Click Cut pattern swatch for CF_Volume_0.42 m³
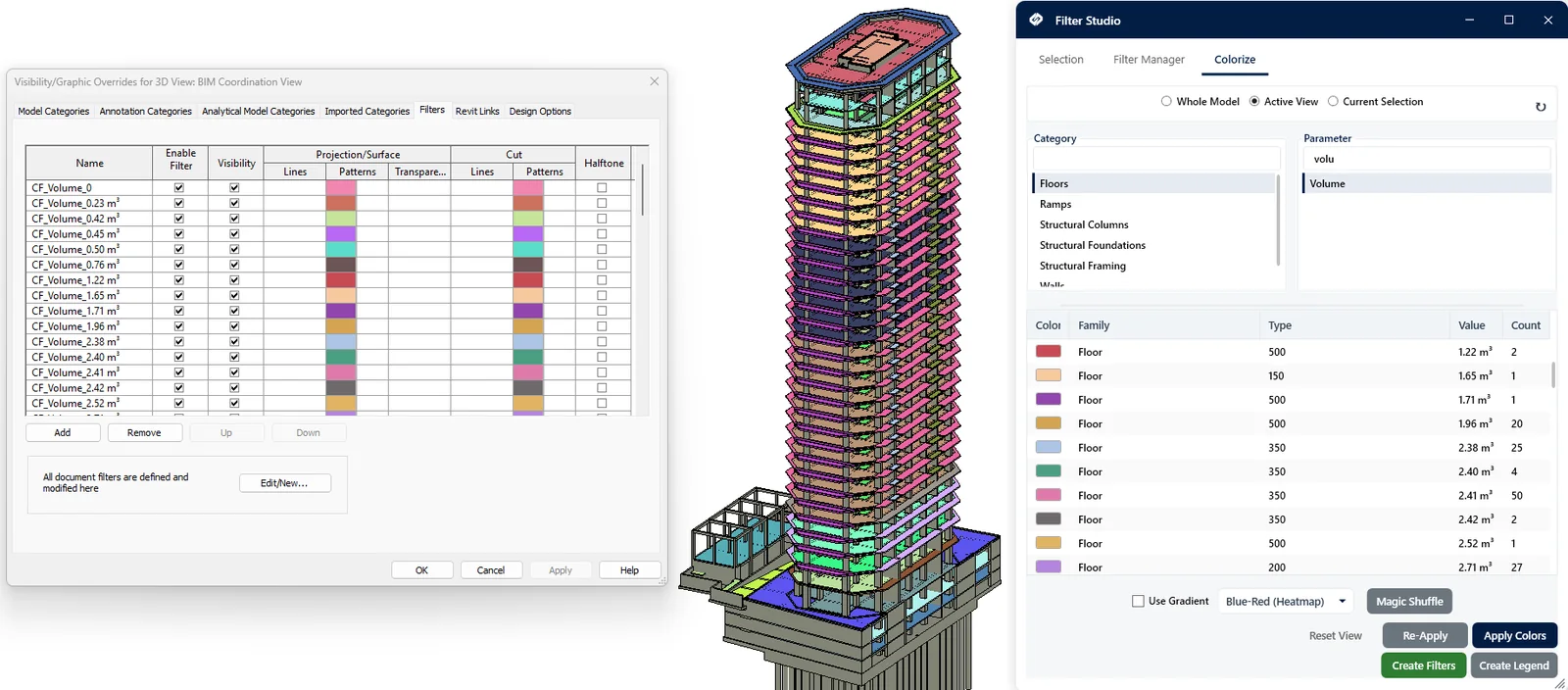 pos(528,218)
